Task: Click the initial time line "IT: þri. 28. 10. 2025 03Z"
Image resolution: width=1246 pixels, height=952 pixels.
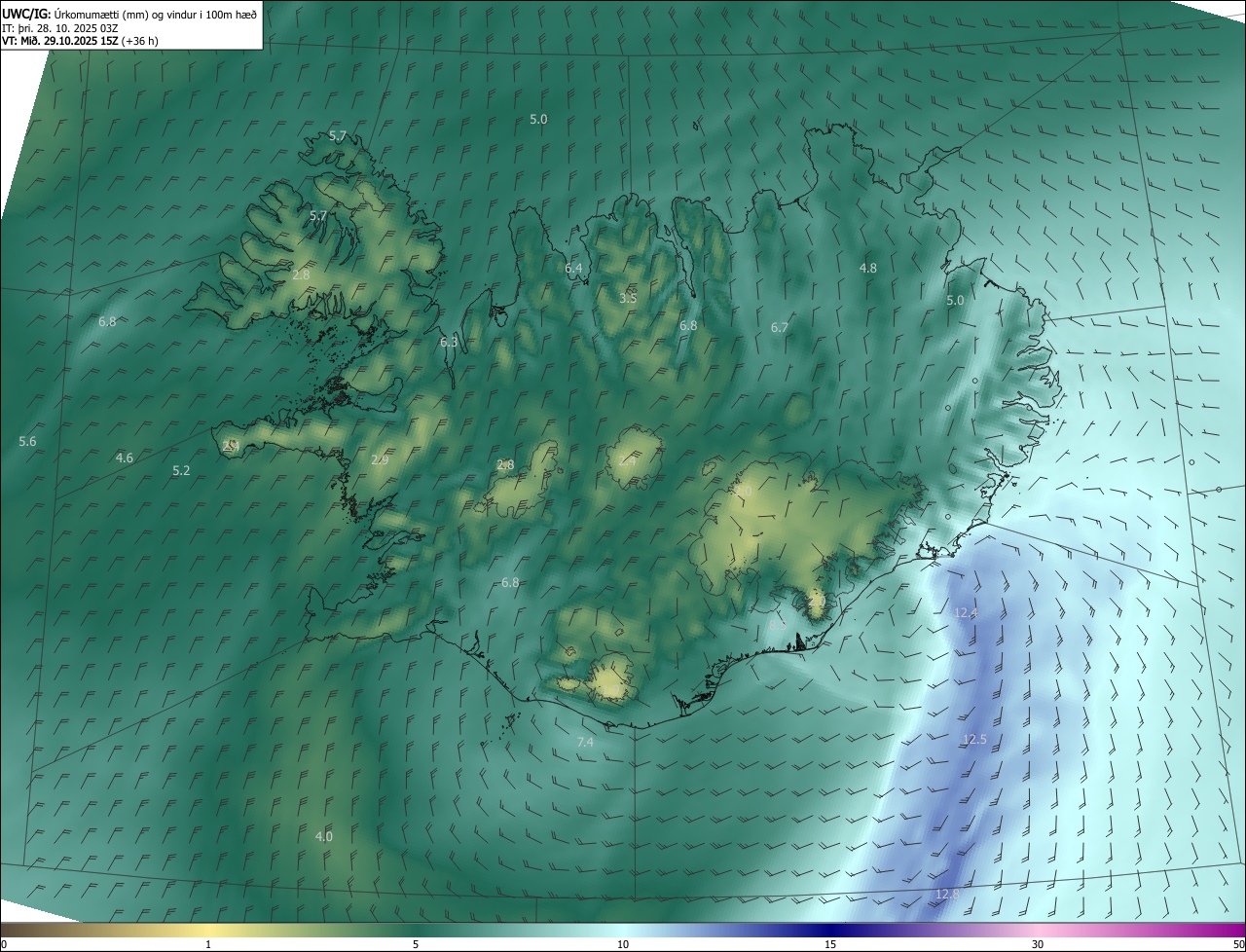Action: (58, 27)
